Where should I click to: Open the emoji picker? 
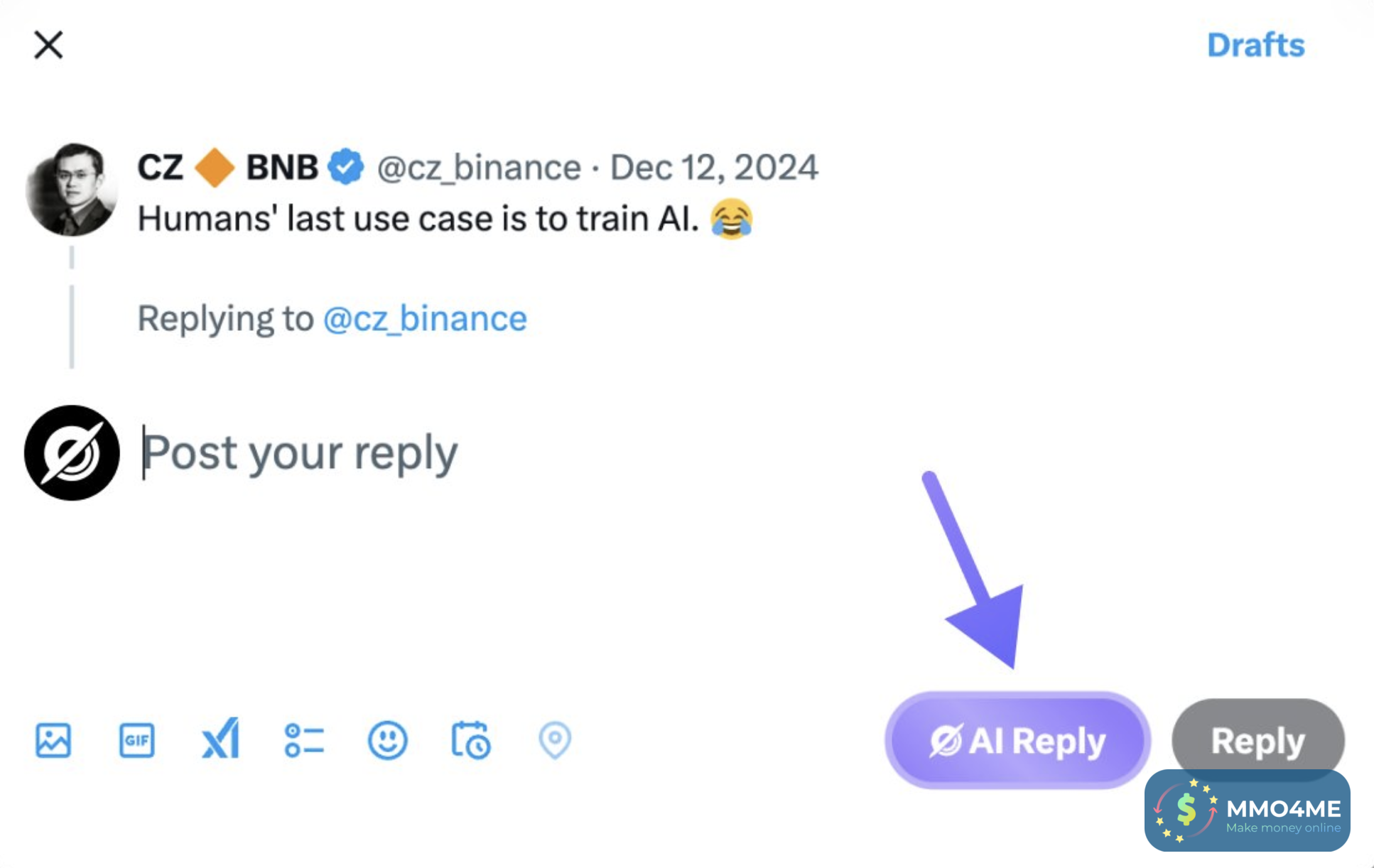[387, 740]
